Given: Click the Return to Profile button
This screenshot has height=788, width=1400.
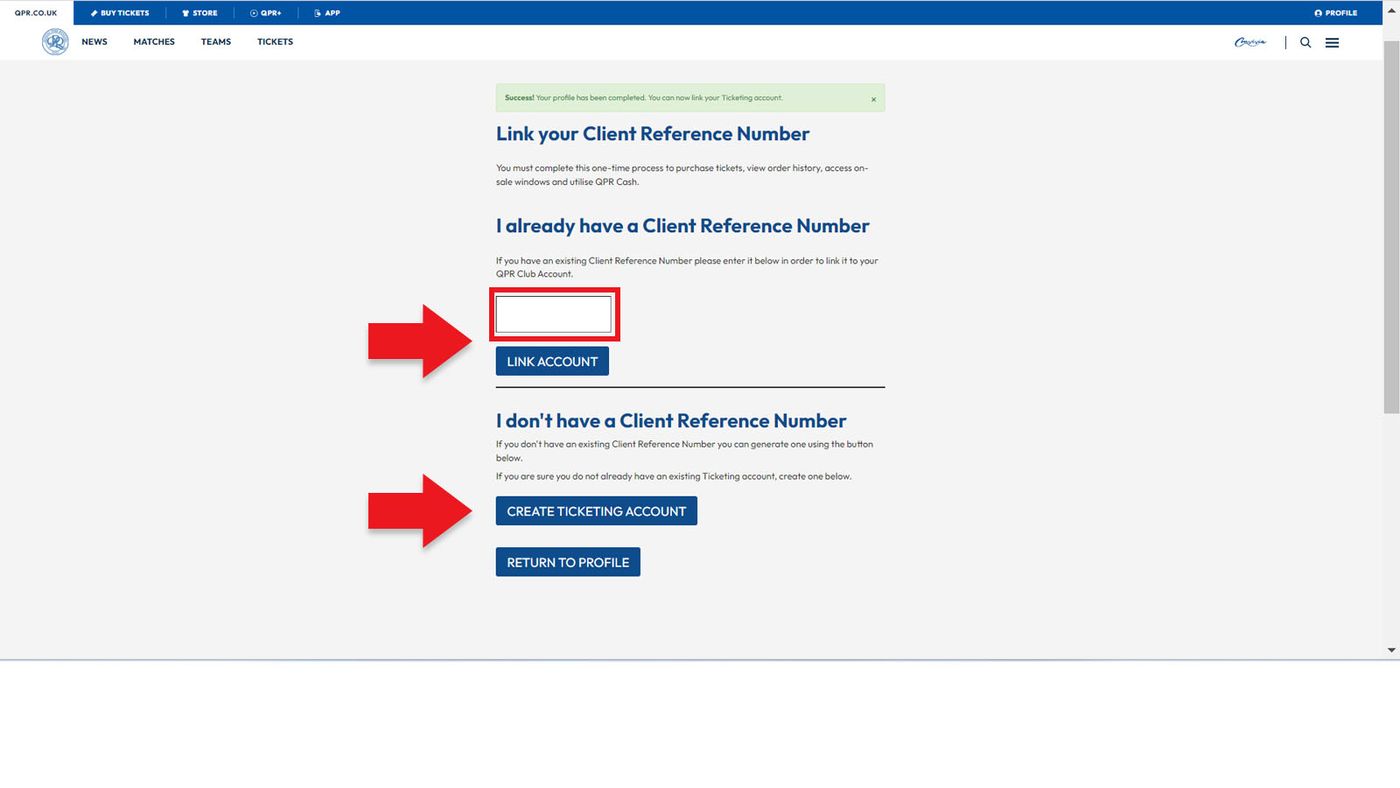Looking at the screenshot, I should coord(567,562).
